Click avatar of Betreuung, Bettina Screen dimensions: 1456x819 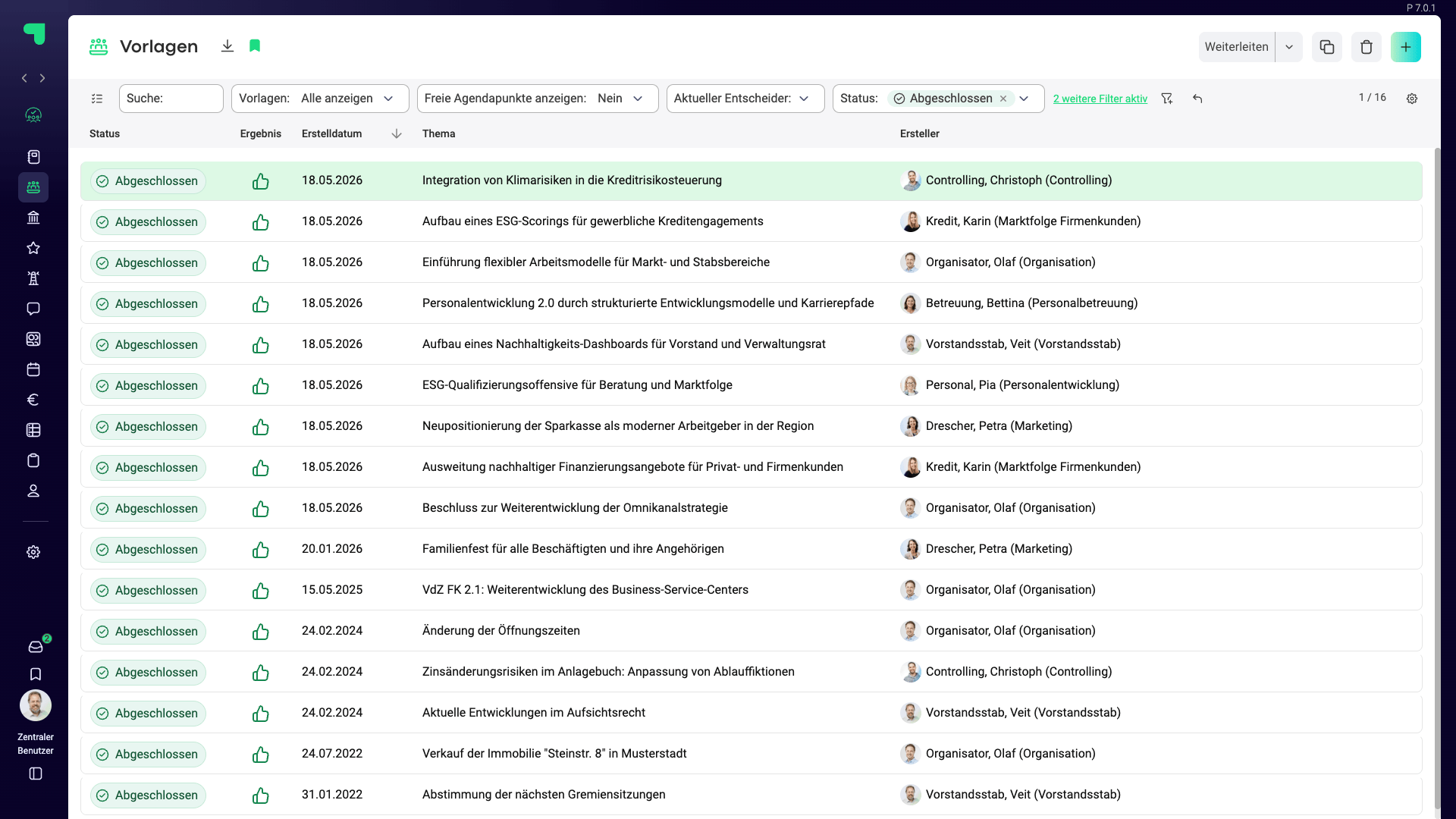tap(910, 303)
